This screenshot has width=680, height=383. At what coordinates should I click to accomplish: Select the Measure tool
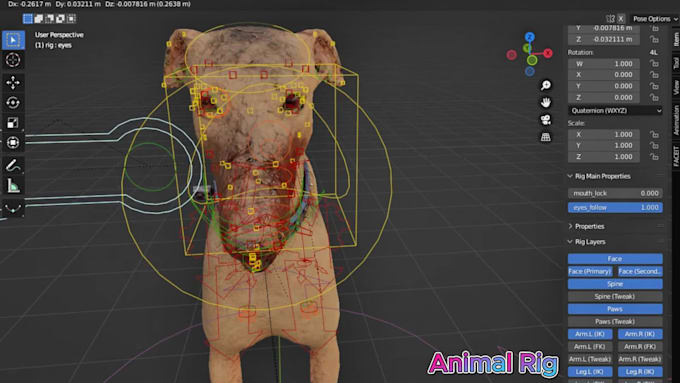[13, 186]
